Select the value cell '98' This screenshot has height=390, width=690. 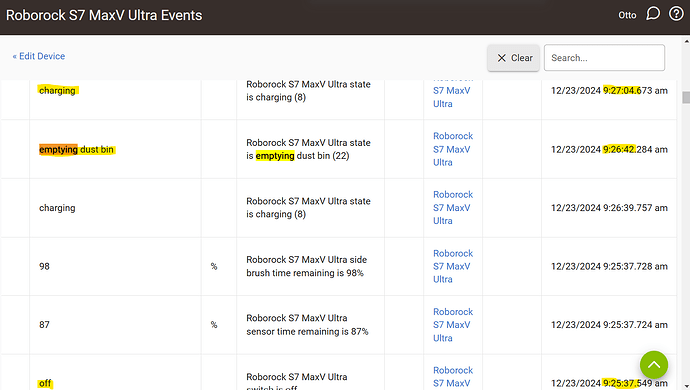point(44,266)
